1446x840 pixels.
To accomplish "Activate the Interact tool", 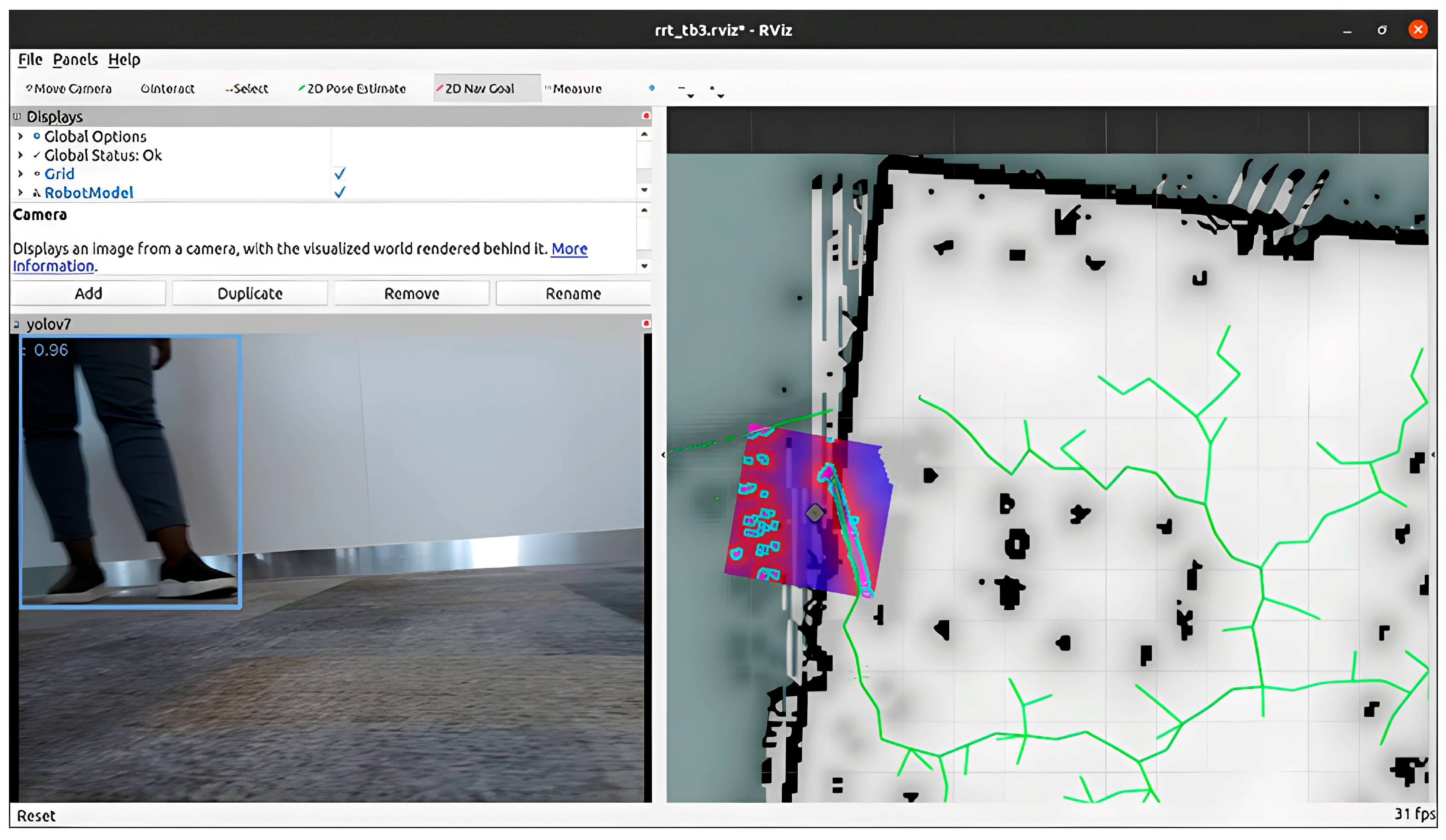I will tap(168, 89).
